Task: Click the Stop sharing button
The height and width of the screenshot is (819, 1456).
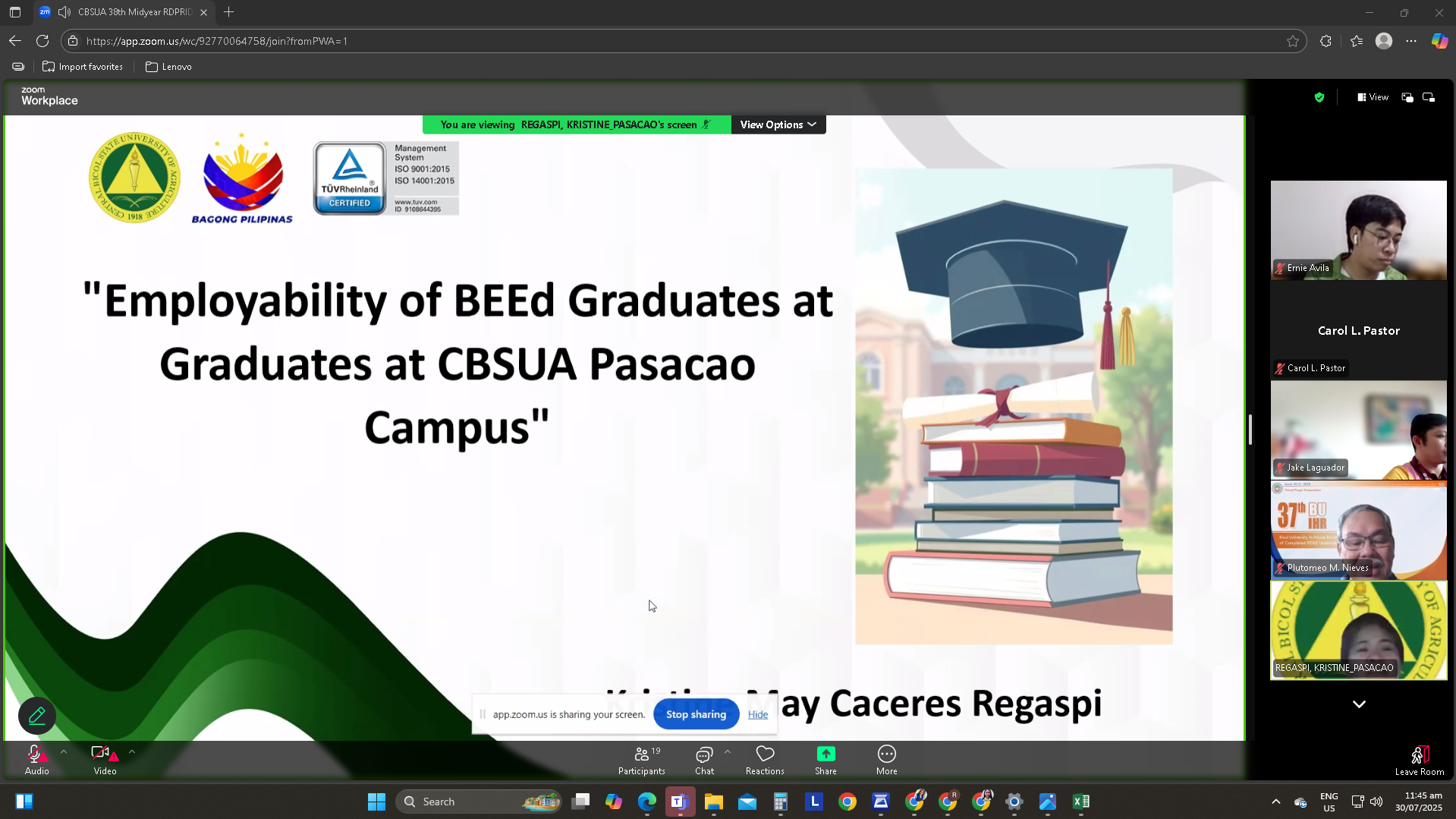Action: pyautogui.click(x=696, y=714)
